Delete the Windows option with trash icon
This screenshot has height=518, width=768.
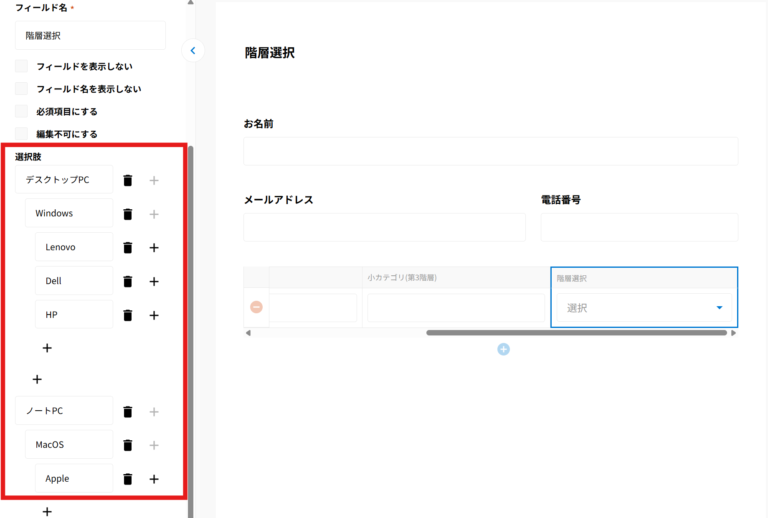coord(128,214)
